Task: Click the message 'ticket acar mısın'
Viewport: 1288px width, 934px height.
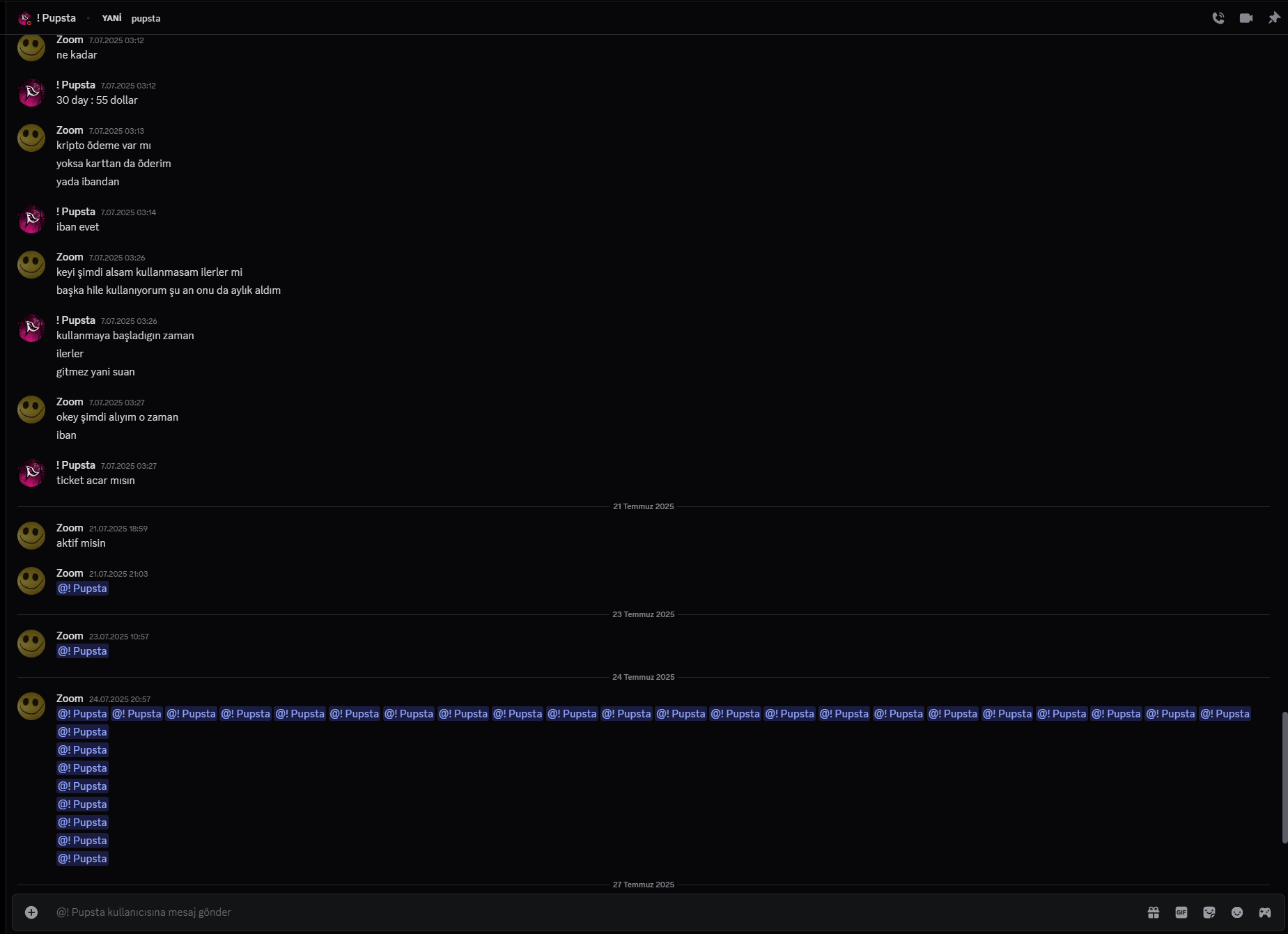Action: point(95,481)
